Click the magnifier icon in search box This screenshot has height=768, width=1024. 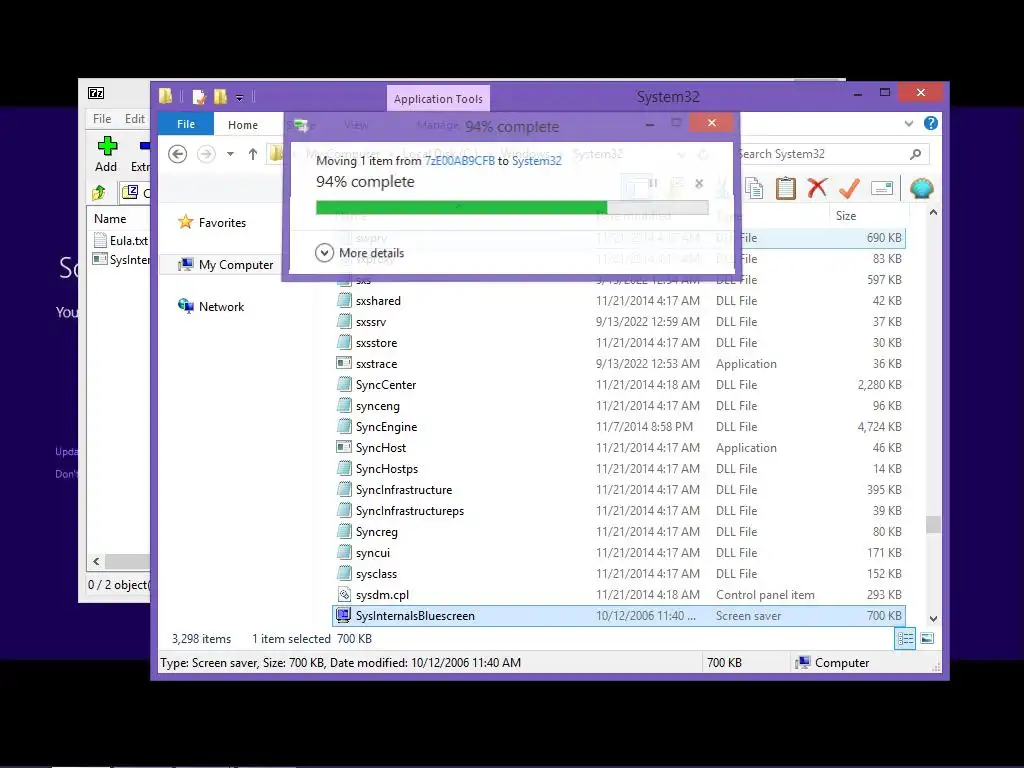coord(916,154)
